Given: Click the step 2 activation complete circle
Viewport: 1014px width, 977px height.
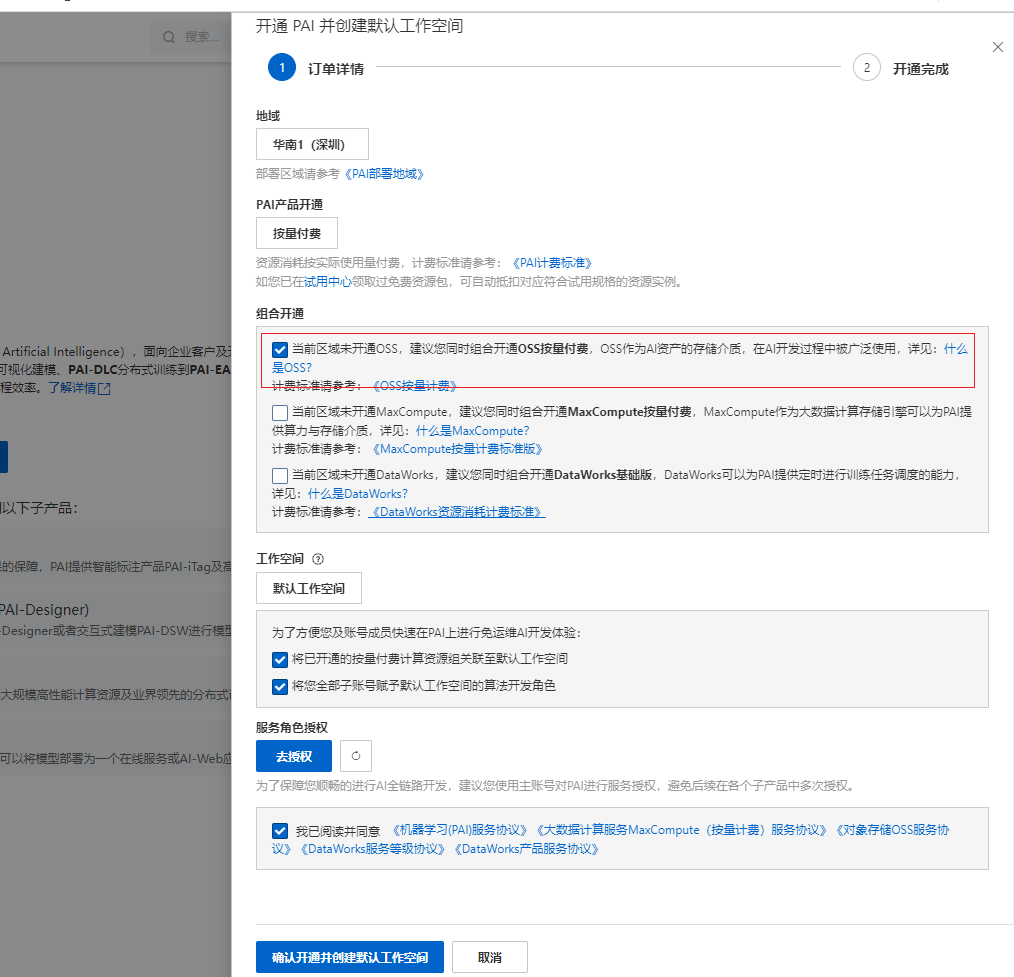Looking at the screenshot, I should 866,68.
